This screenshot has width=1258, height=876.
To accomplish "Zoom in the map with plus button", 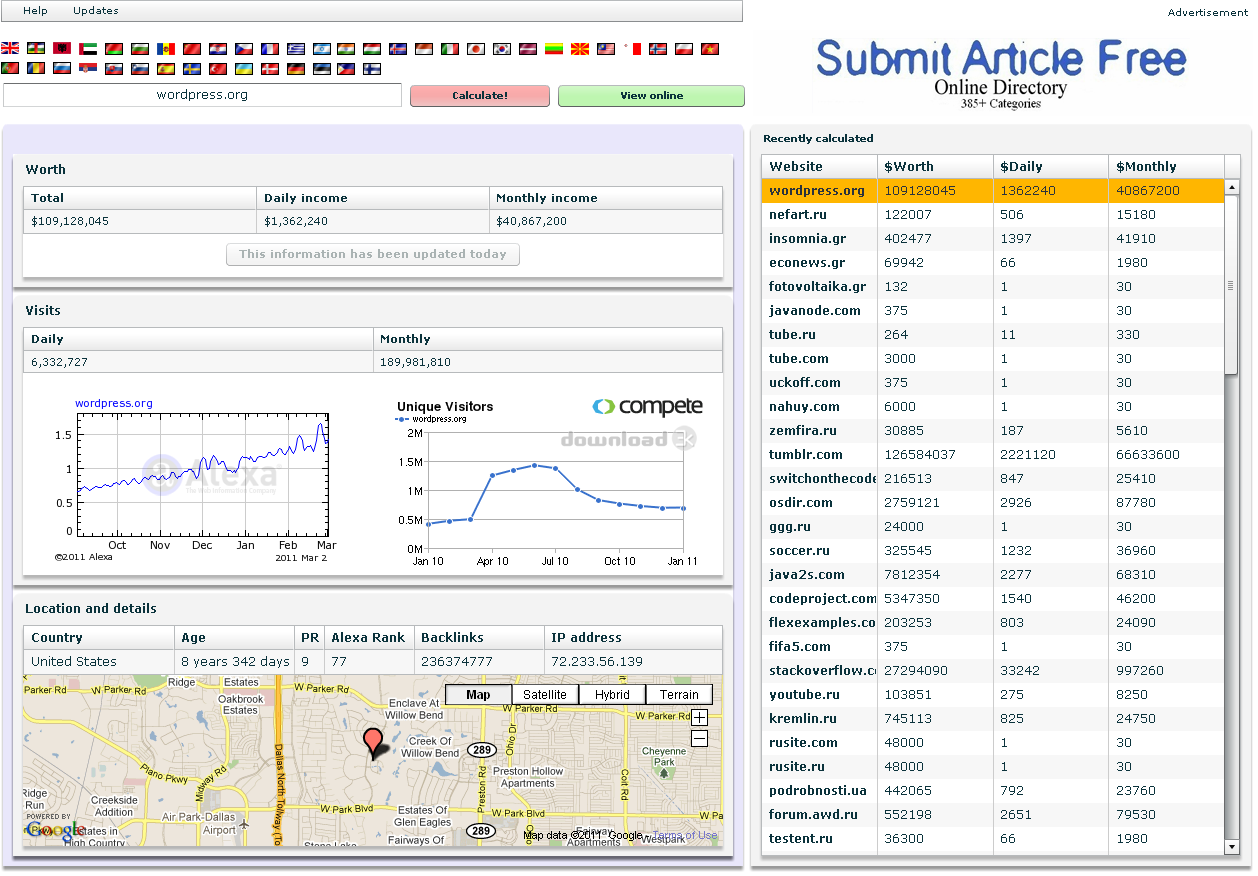I will coord(700,717).
